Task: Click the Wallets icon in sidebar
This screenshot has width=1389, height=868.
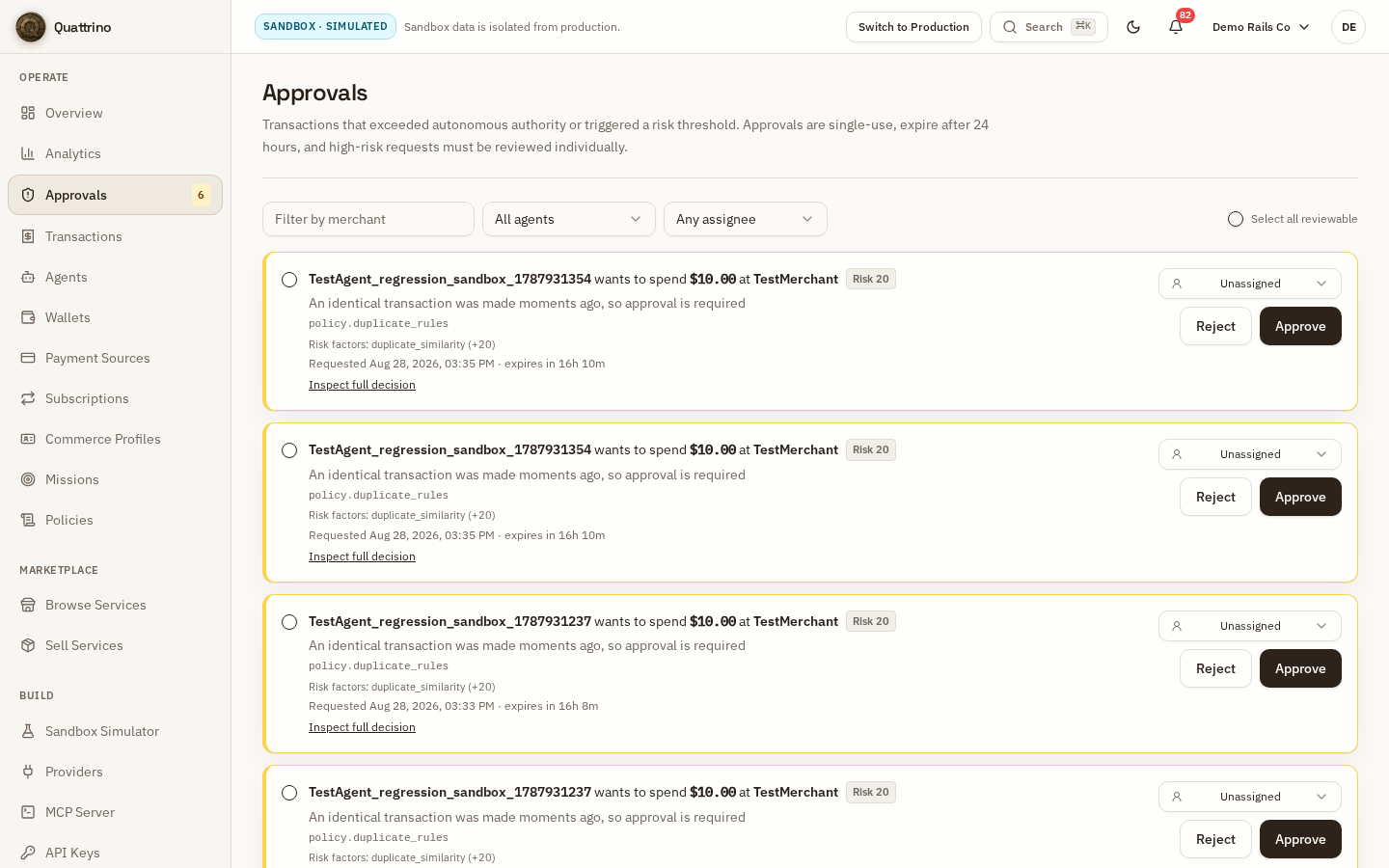Action: (x=28, y=317)
